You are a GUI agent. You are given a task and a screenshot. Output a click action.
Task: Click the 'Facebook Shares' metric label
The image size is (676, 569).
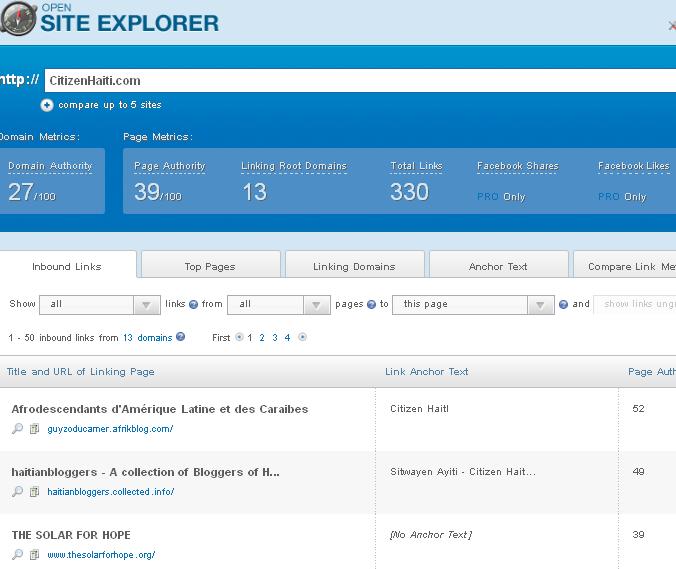point(518,166)
